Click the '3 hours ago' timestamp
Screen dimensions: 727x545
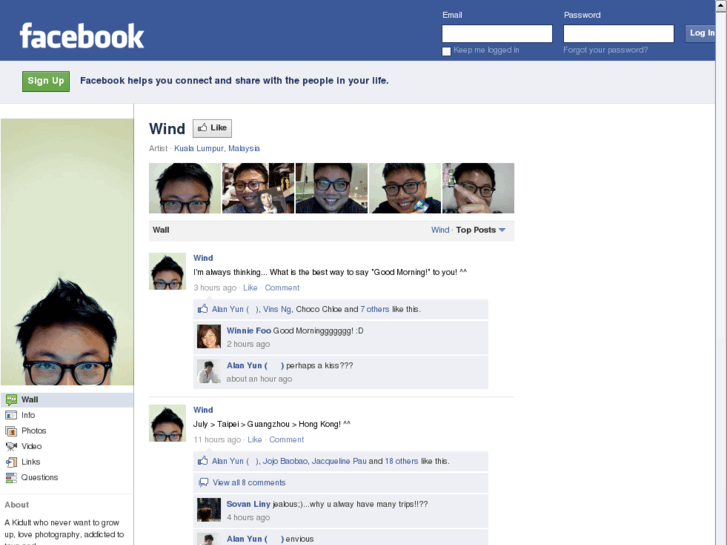pos(215,288)
